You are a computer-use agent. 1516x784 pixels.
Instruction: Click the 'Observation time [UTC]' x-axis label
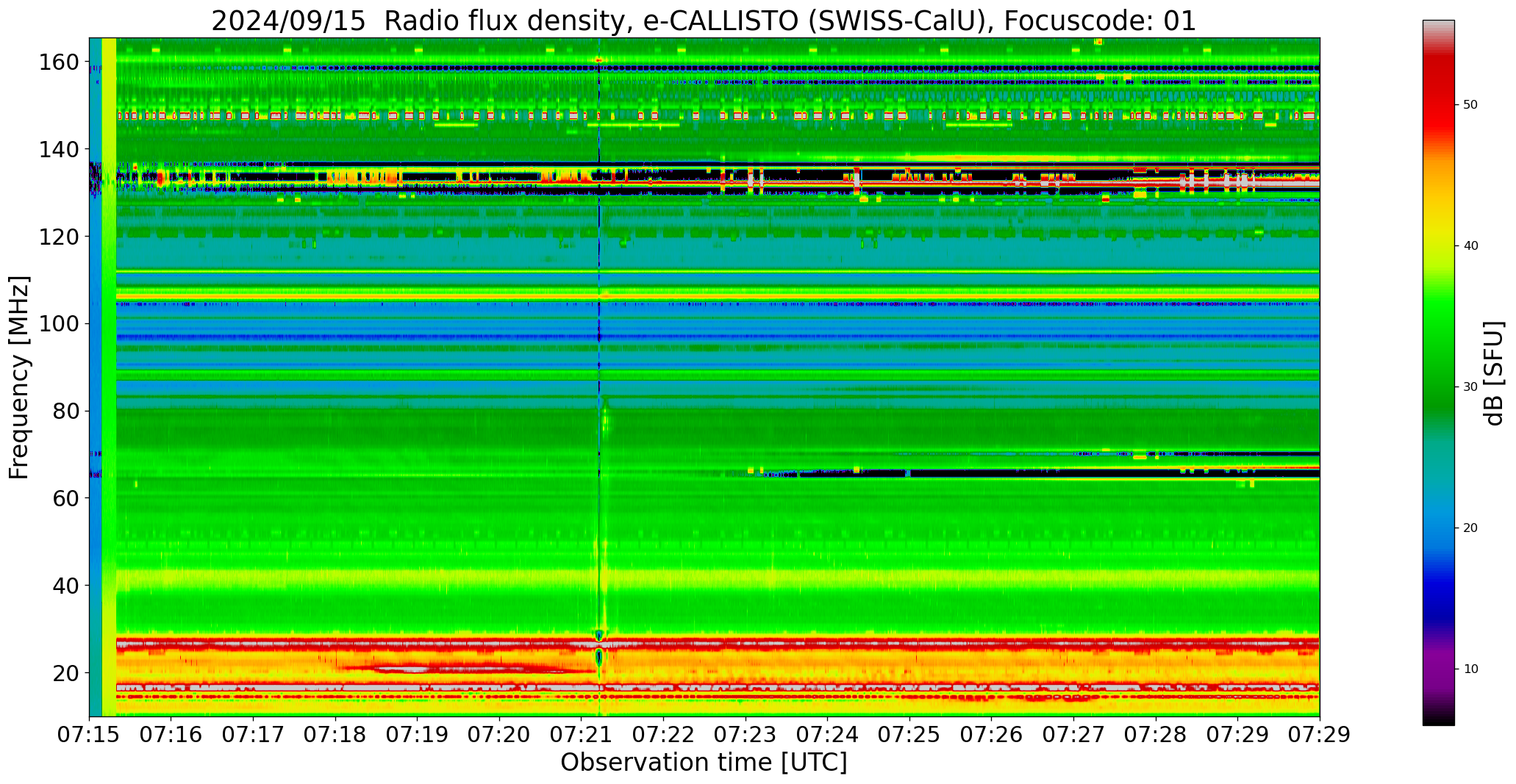point(704,762)
